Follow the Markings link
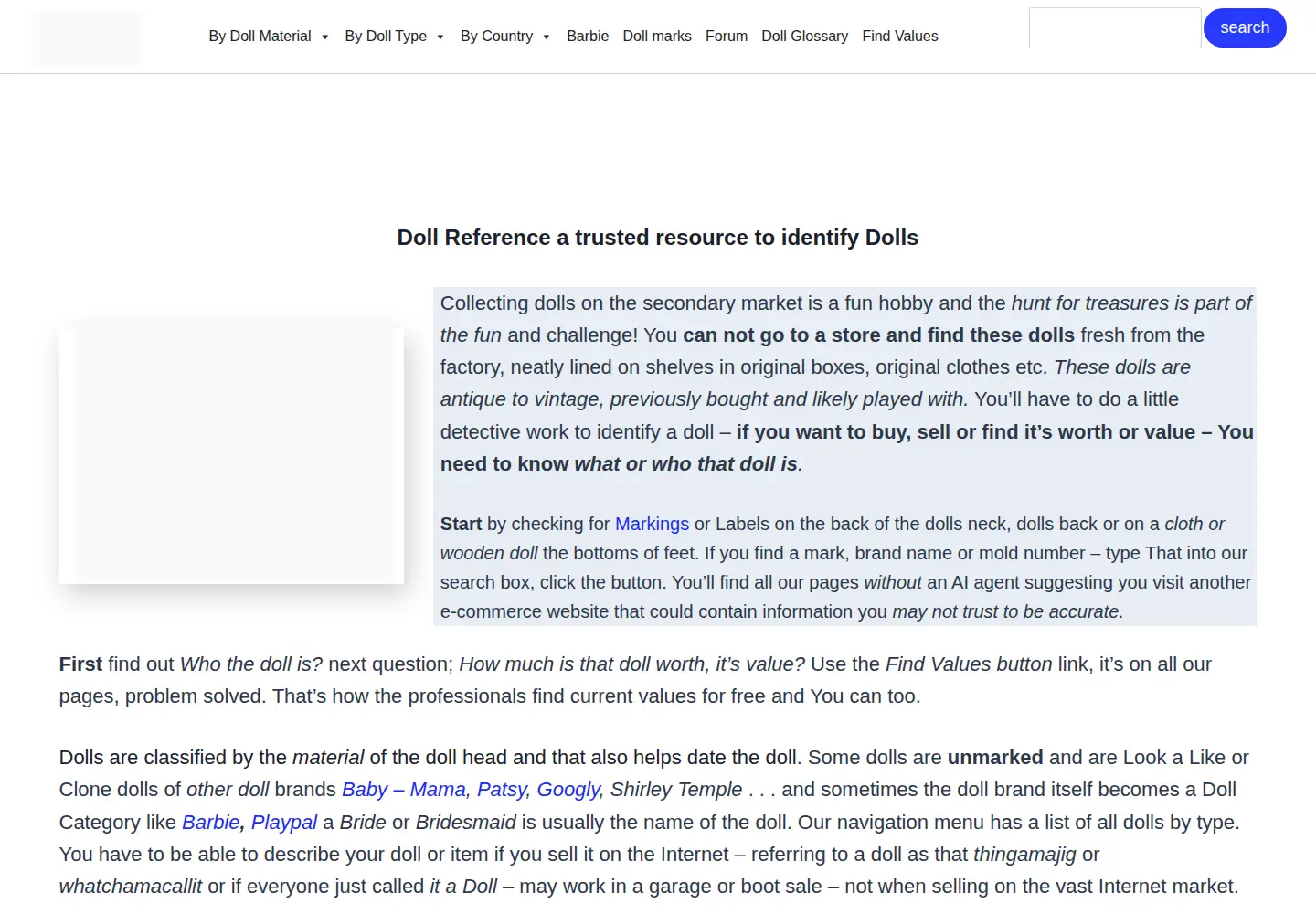This screenshot has height=914, width=1316. [652, 524]
